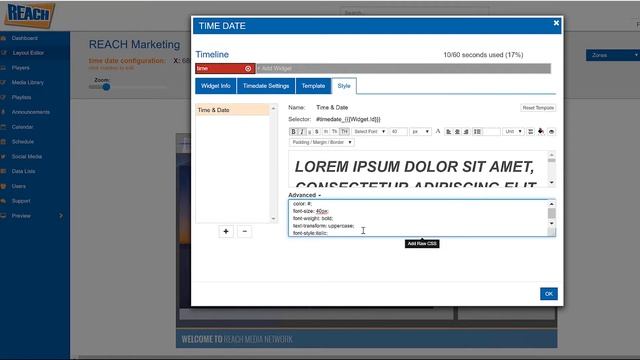The height and width of the screenshot is (360, 640).
Task: Open the Zones dropdown in background page
Action: pyautogui.click(x=612, y=55)
